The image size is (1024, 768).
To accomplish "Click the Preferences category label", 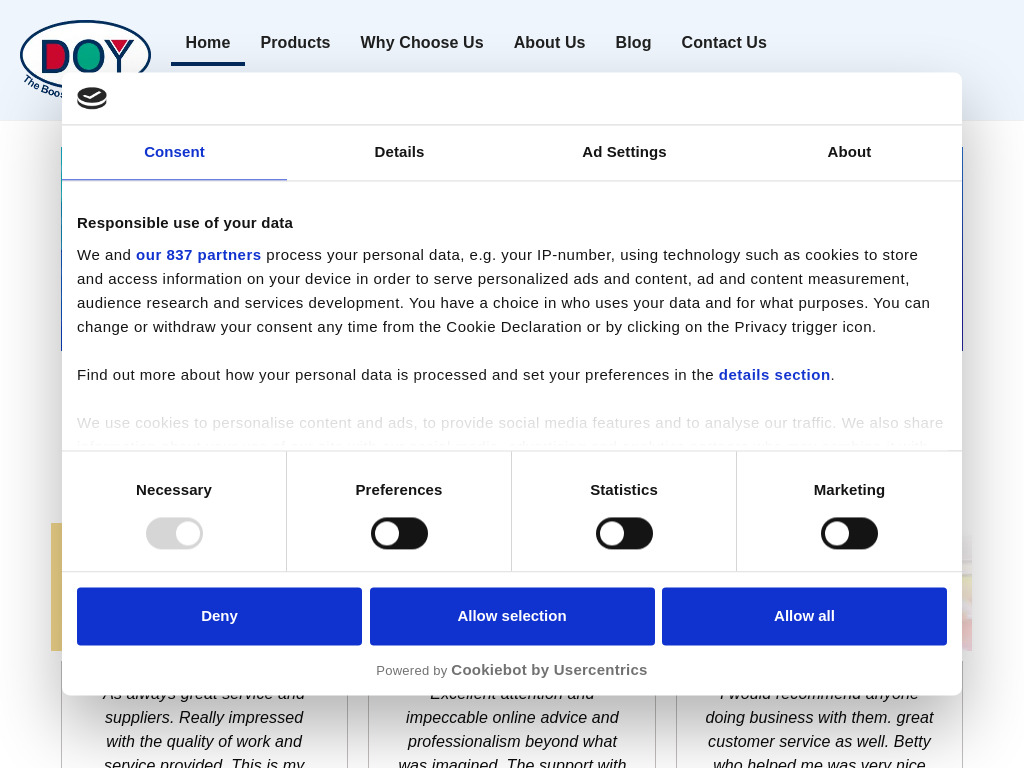I will [x=398, y=490].
